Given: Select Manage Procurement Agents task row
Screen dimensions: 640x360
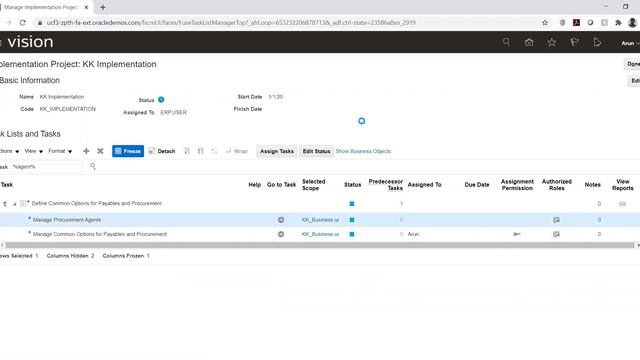Looking at the screenshot, I should pyautogui.click(x=320, y=220).
